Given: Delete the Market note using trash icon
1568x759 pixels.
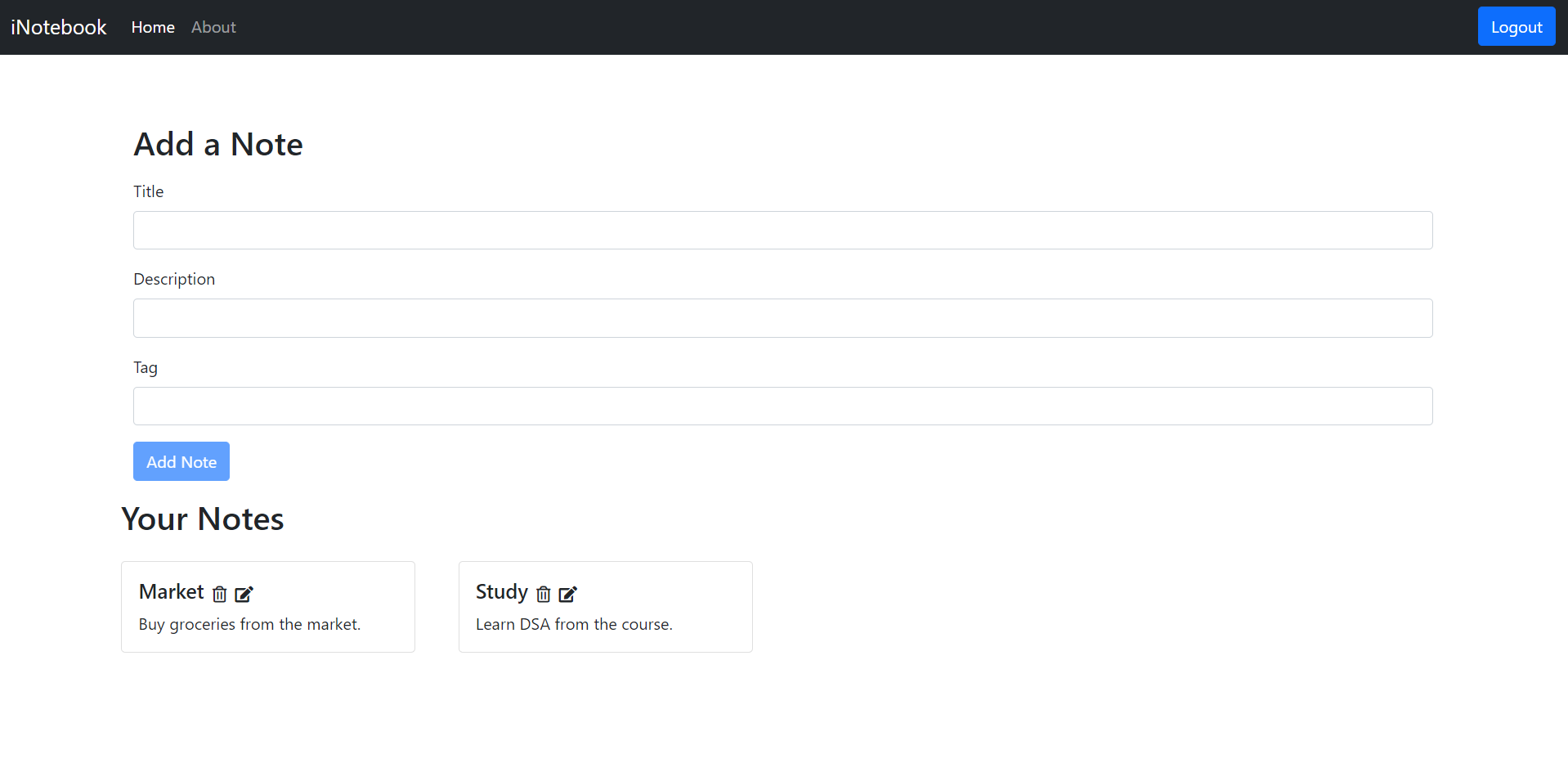Looking at the screenshot, I should click(x=219, y=594).
